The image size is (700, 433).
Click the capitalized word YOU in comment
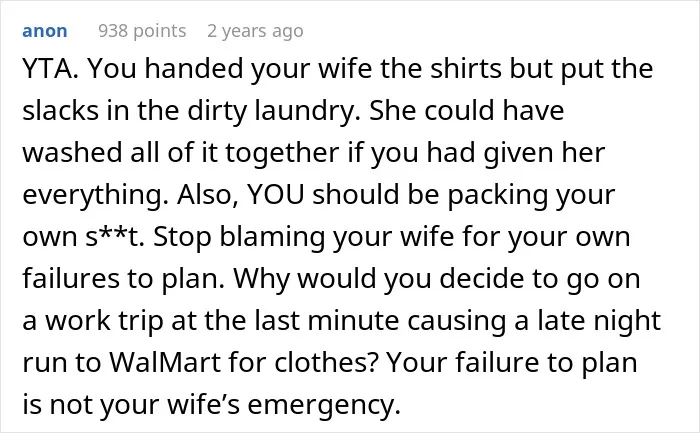[x=275, y=194]
